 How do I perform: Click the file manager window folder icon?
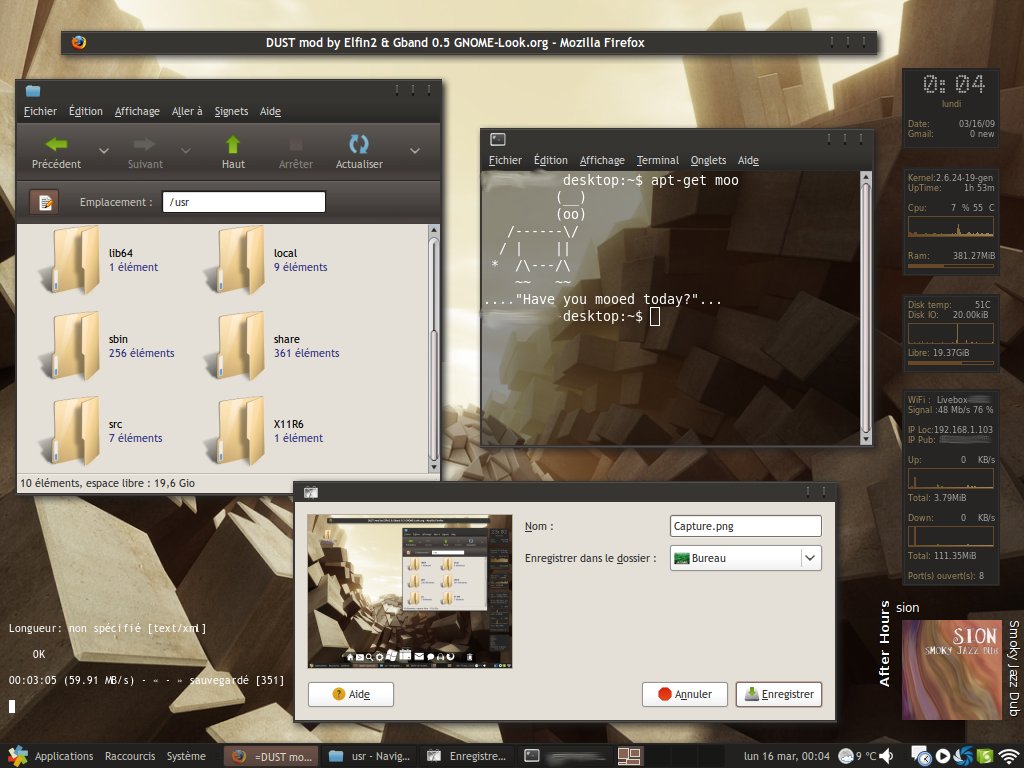[x=33, y=91]
